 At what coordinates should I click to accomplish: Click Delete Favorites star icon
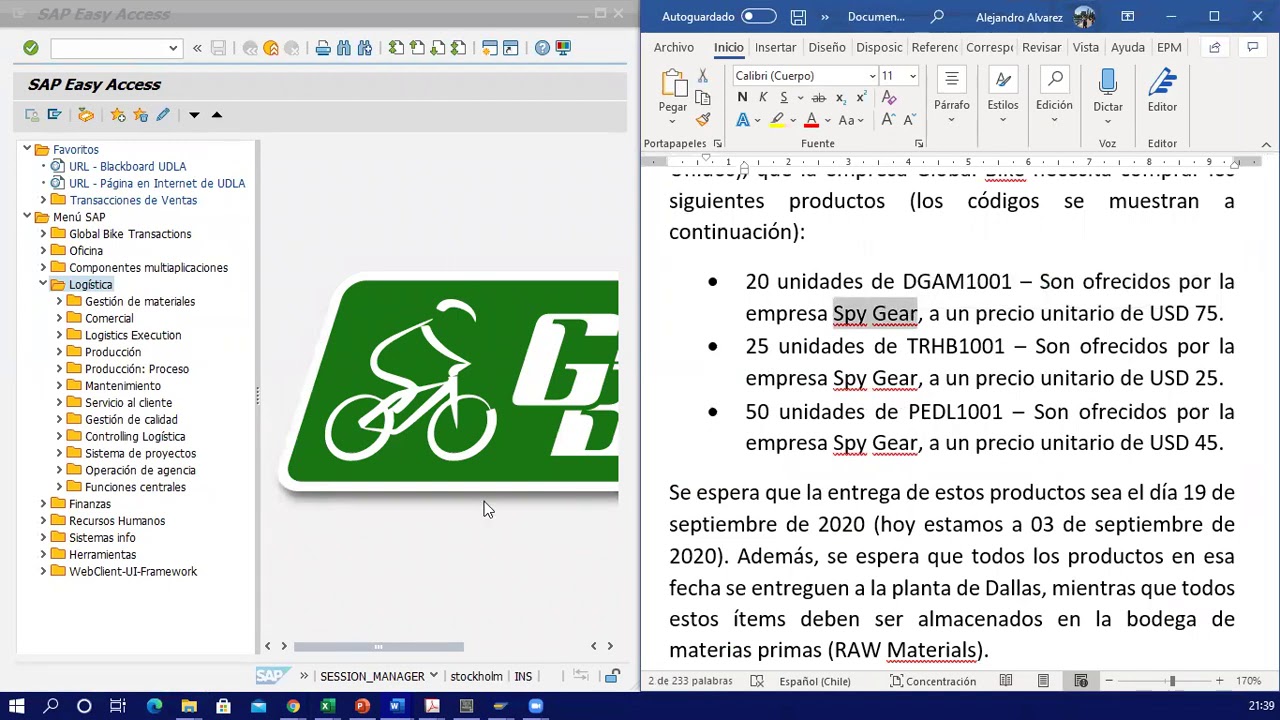[x=140, y=115]
